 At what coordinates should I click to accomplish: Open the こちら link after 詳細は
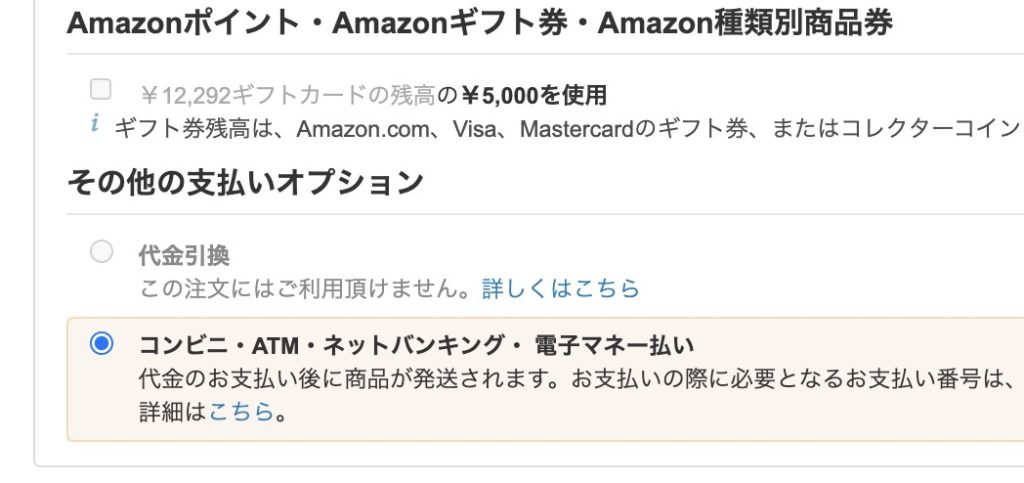(241, 412)
